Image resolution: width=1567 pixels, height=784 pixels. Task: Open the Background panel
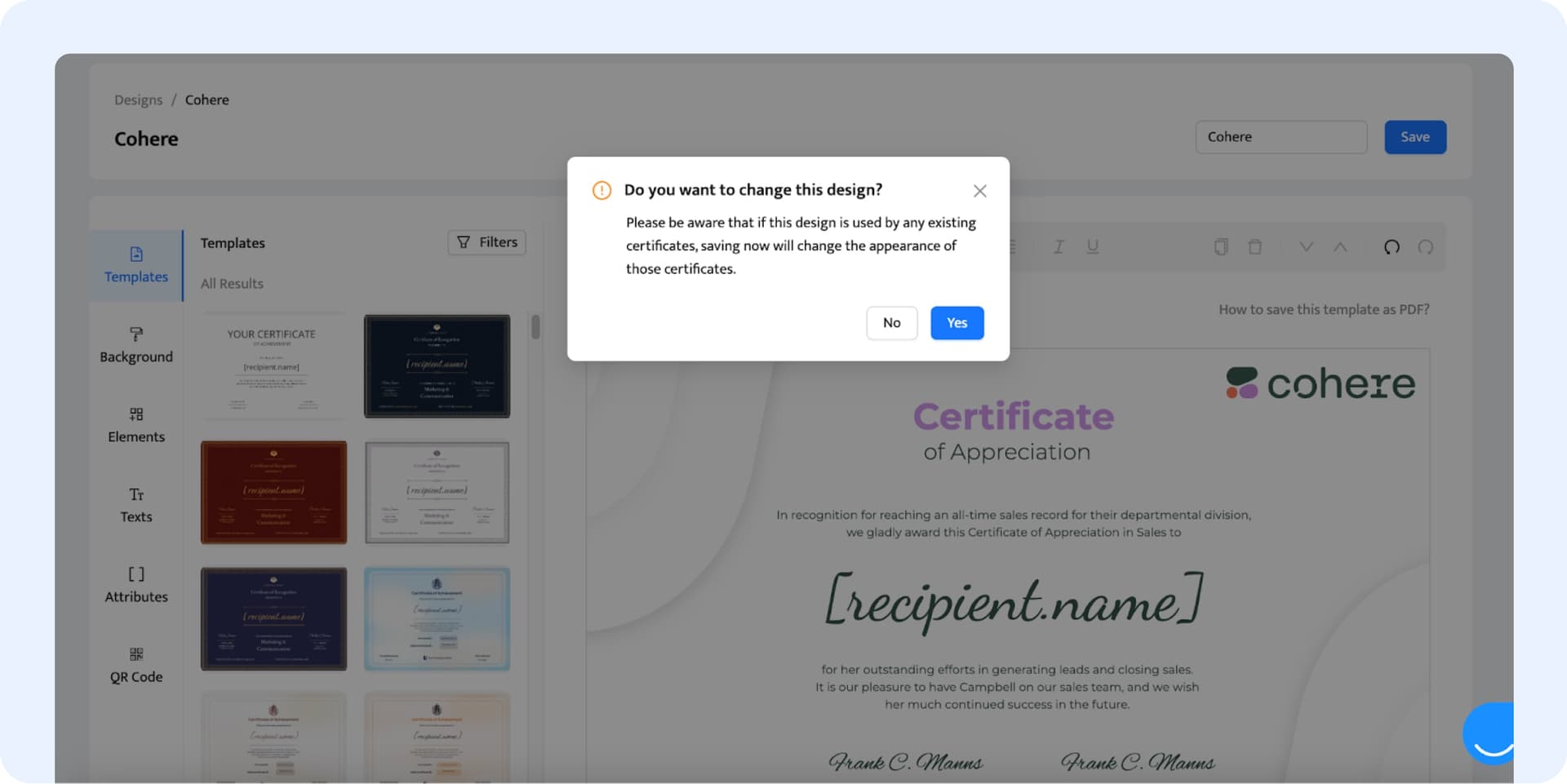pos(136,345)
